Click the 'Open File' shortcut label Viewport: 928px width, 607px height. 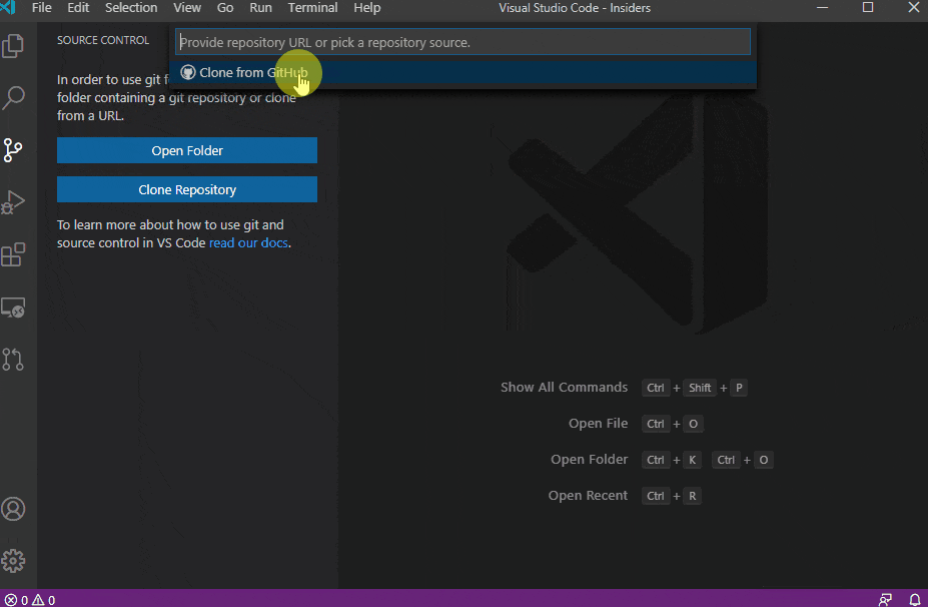coord(598,424)
